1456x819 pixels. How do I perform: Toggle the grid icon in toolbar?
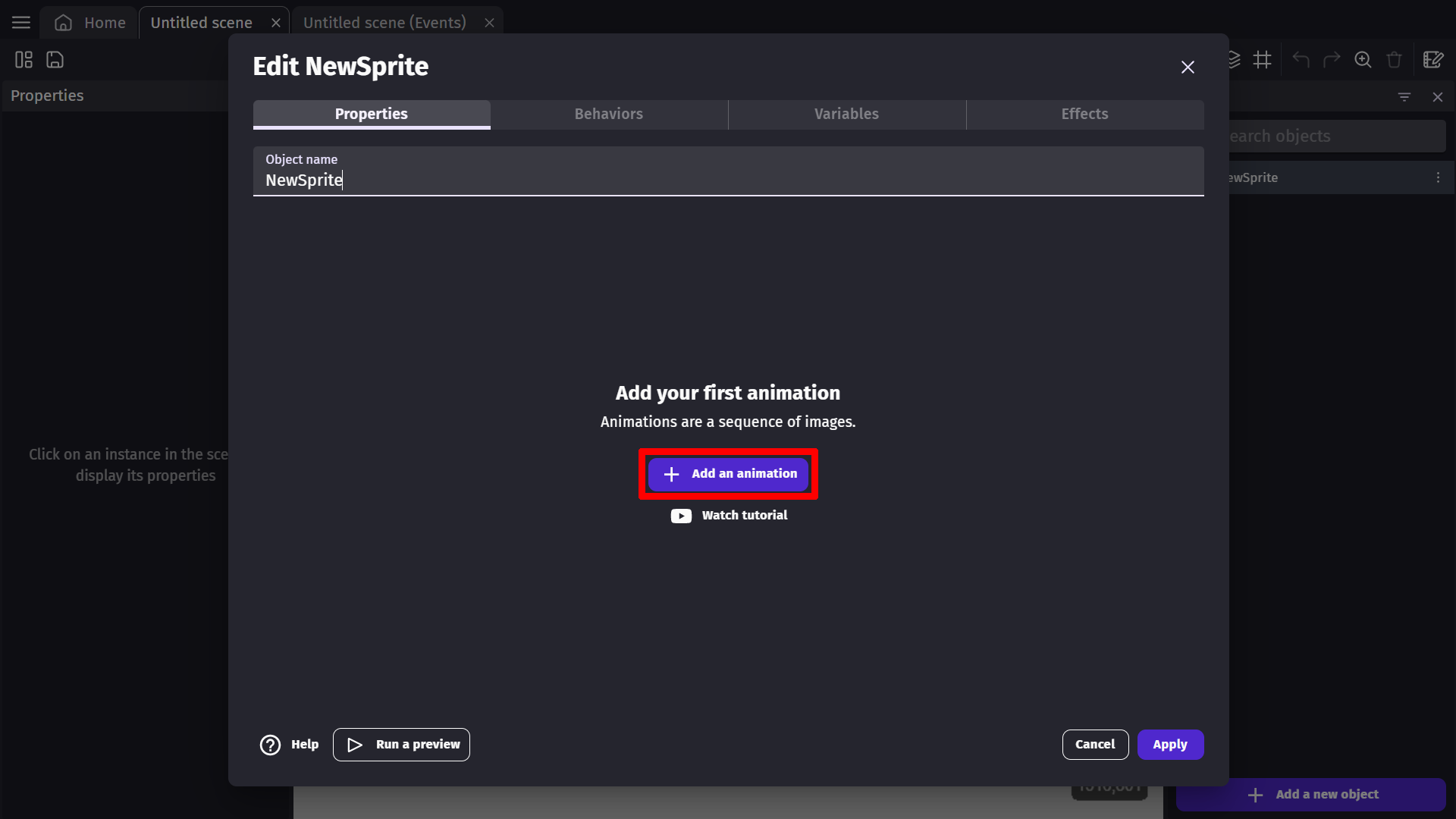(x=1262, y=60)
